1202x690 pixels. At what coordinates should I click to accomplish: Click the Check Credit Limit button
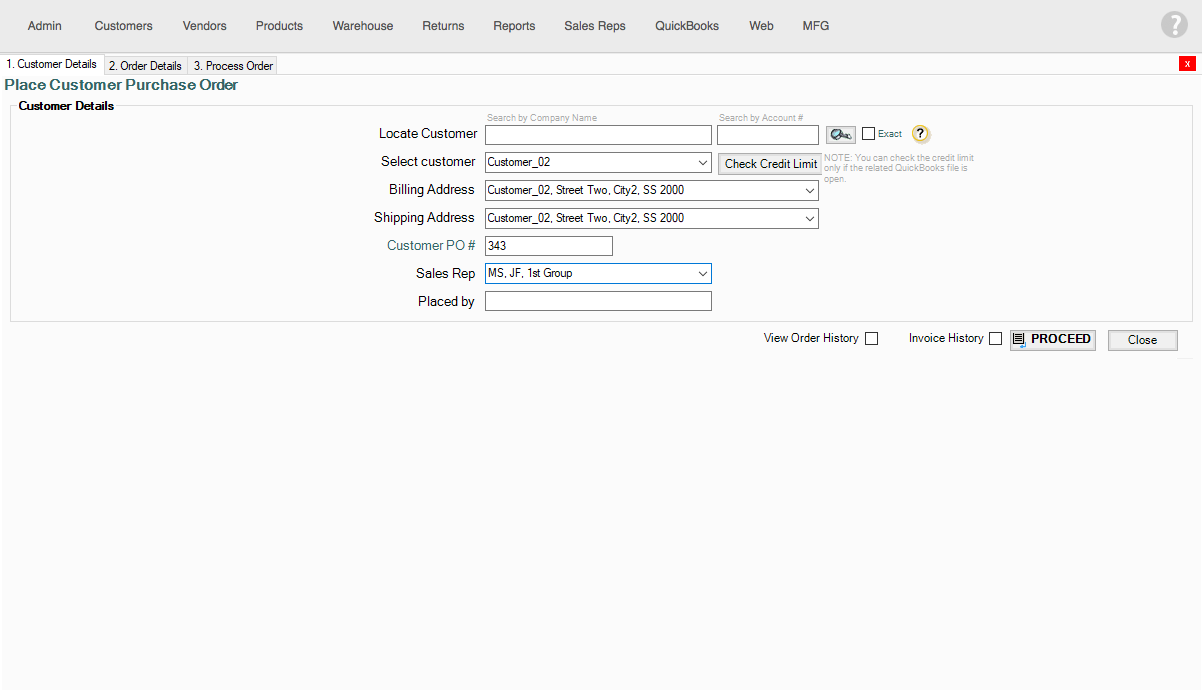pyautogui.click(x=770, y=164)
